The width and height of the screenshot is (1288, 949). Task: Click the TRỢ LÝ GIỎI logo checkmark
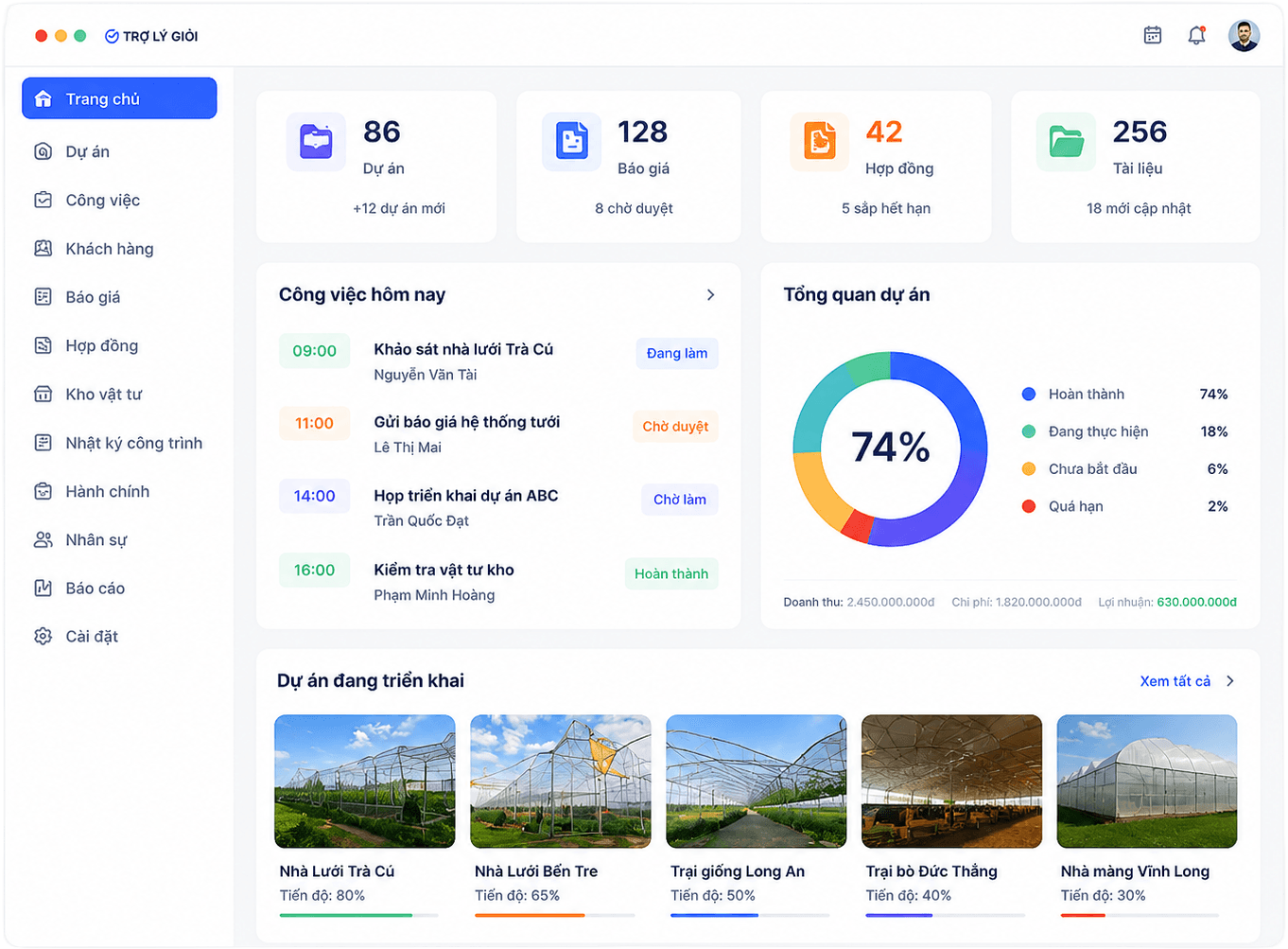[112, 36]
